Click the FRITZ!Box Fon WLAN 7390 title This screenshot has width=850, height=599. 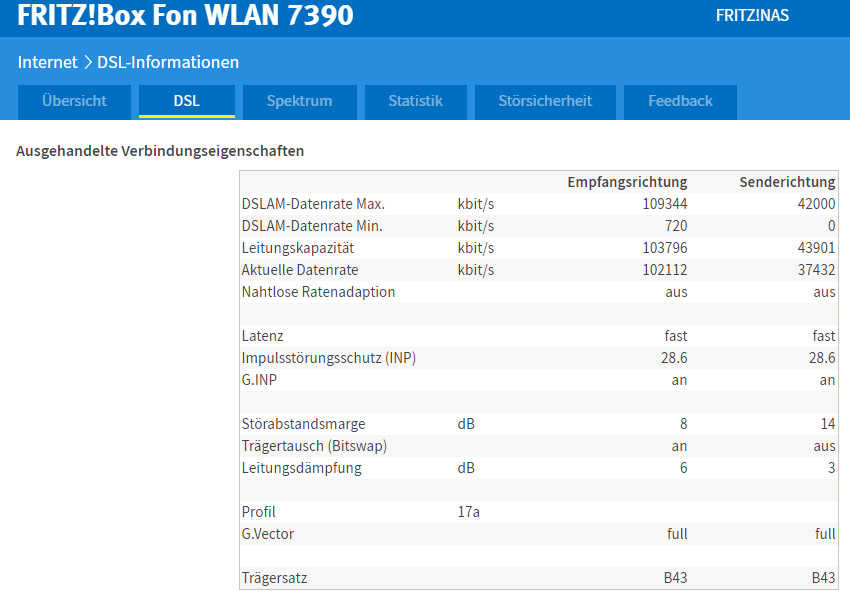coord(185,15)
